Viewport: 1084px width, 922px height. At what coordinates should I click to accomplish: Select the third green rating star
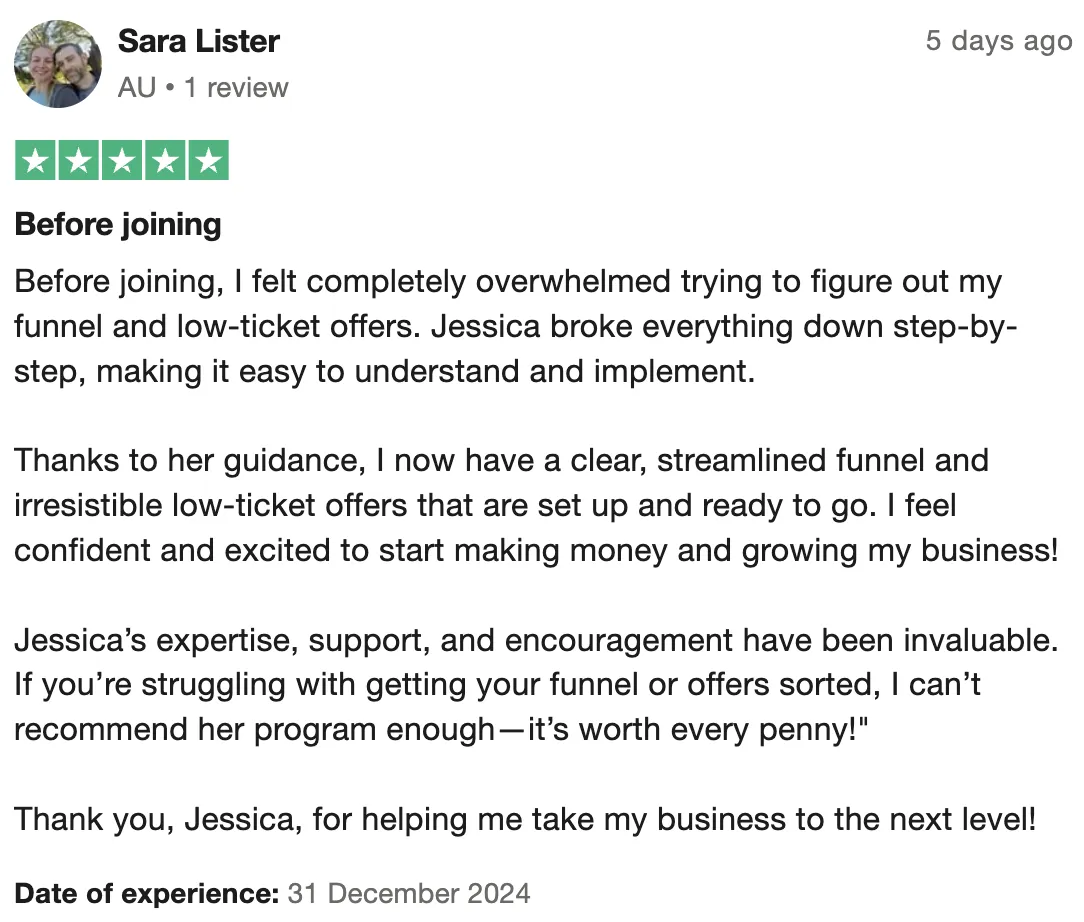[122, 160]
